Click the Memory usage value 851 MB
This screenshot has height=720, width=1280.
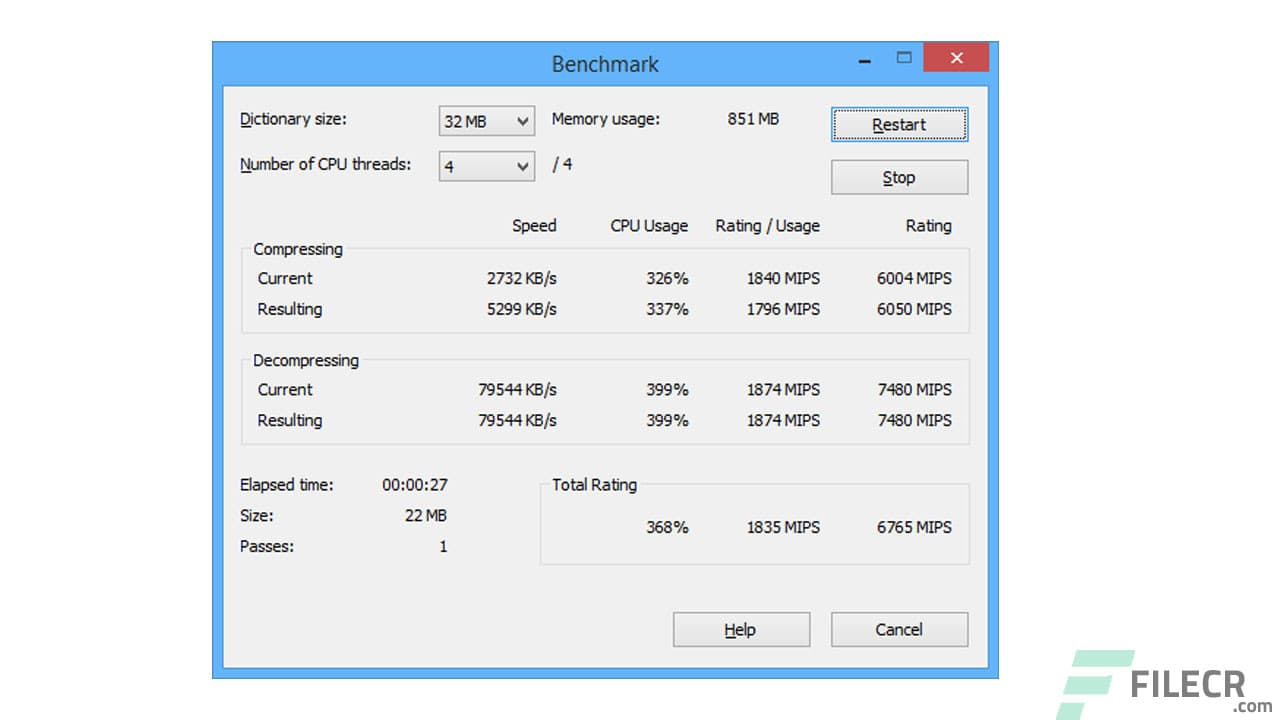click(x=752, y=119)
